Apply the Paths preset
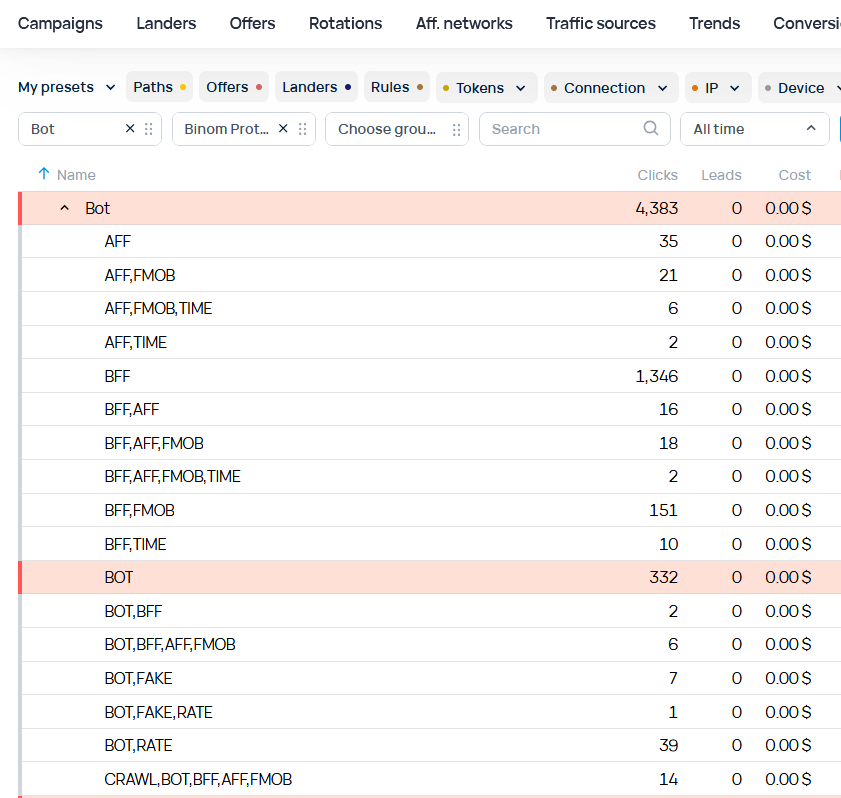Viewport: 841px width, 798px height. [x=159, y=88]
